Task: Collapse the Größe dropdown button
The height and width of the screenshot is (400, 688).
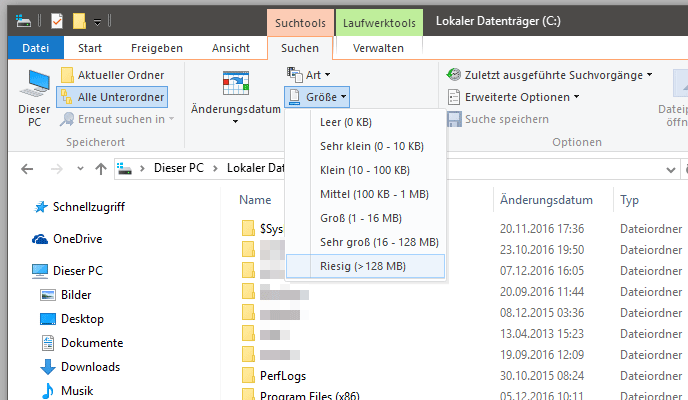Action: pos(317,97)
